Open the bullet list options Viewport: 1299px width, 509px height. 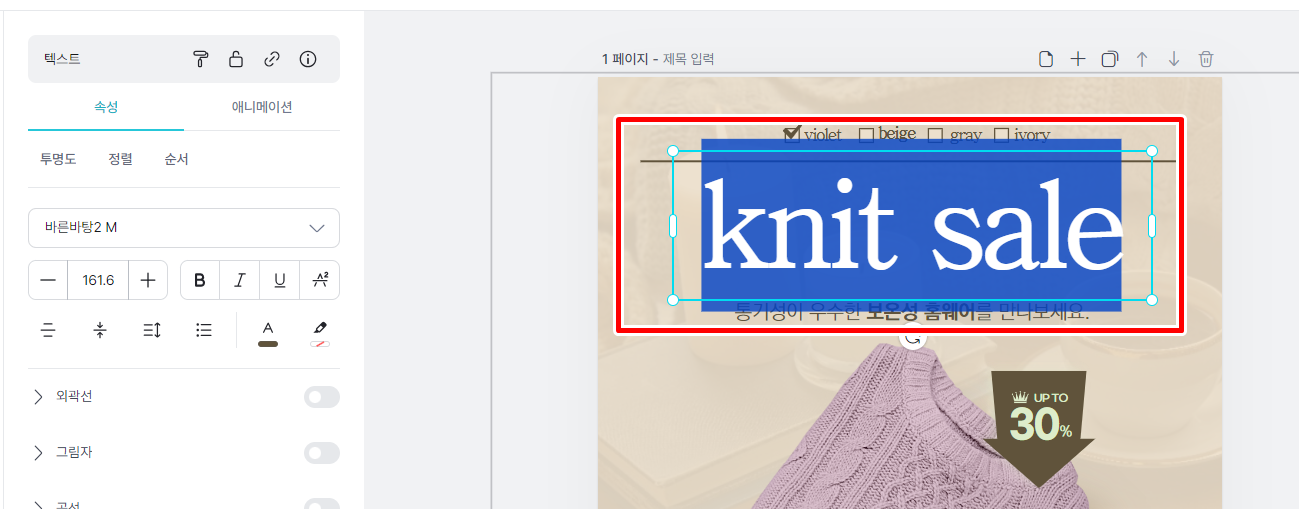[204, 330]
